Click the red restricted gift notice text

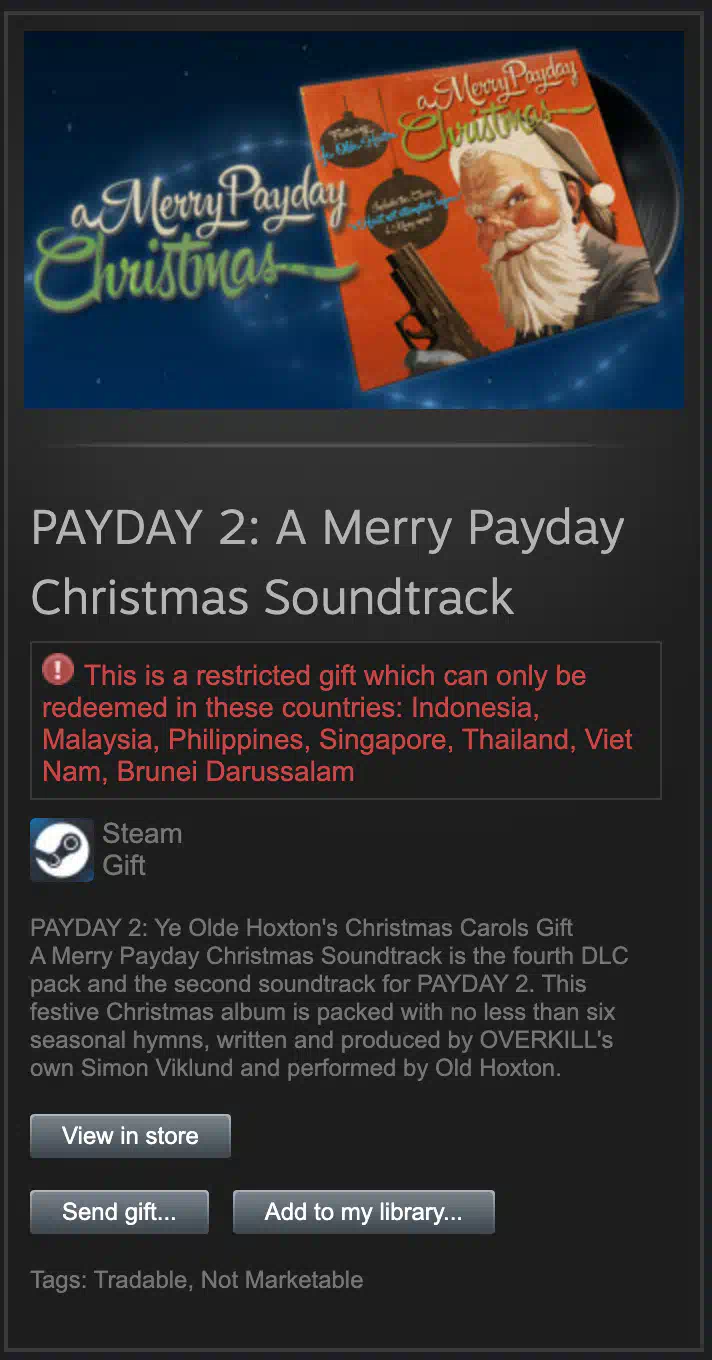[x=338, y=723]
